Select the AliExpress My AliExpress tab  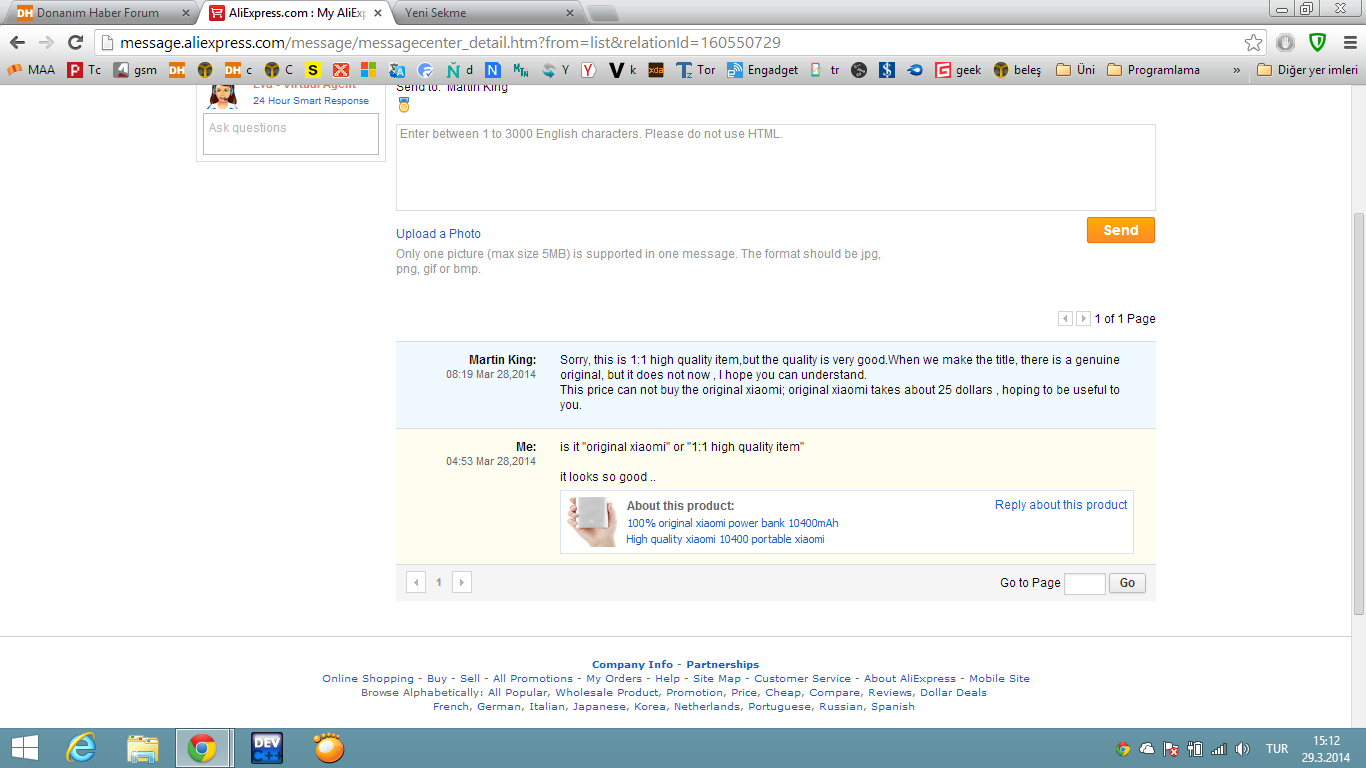coord(297,13)
